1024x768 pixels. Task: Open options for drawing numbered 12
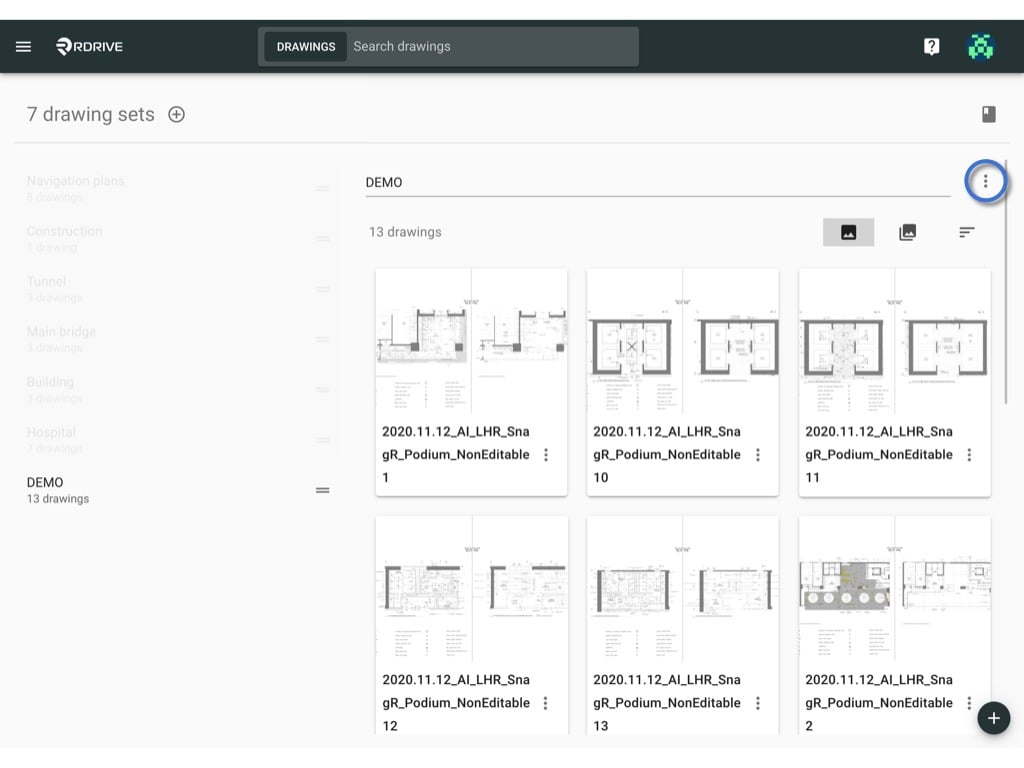[x=545, y=703]
